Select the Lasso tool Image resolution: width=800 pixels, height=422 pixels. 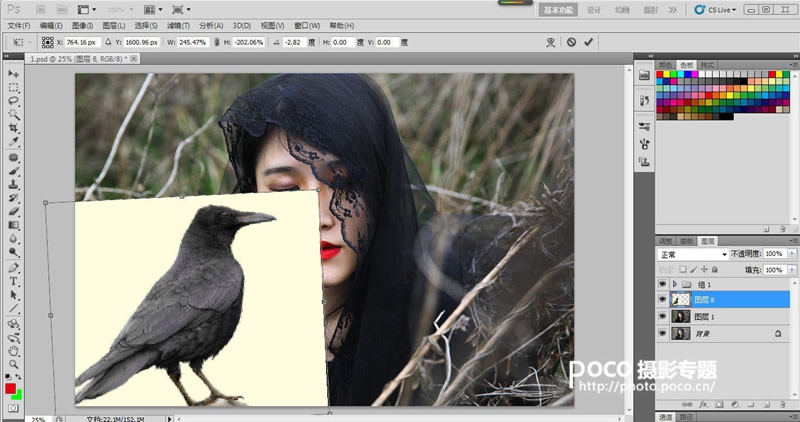coord(13,101)
